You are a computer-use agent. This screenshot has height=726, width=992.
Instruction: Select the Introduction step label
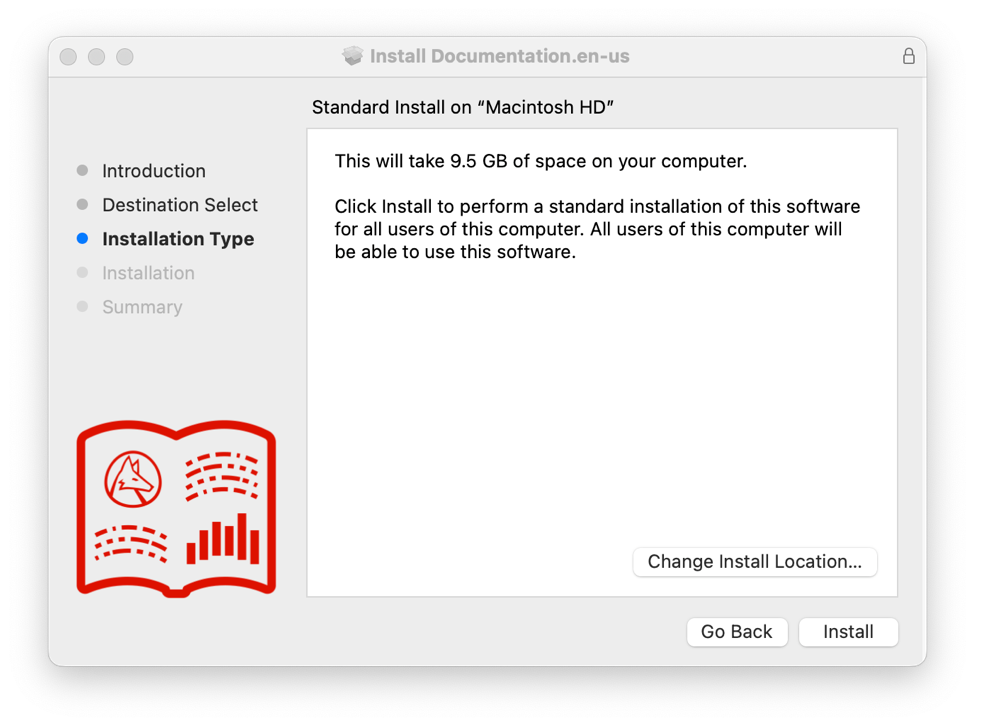pos(154,171)
